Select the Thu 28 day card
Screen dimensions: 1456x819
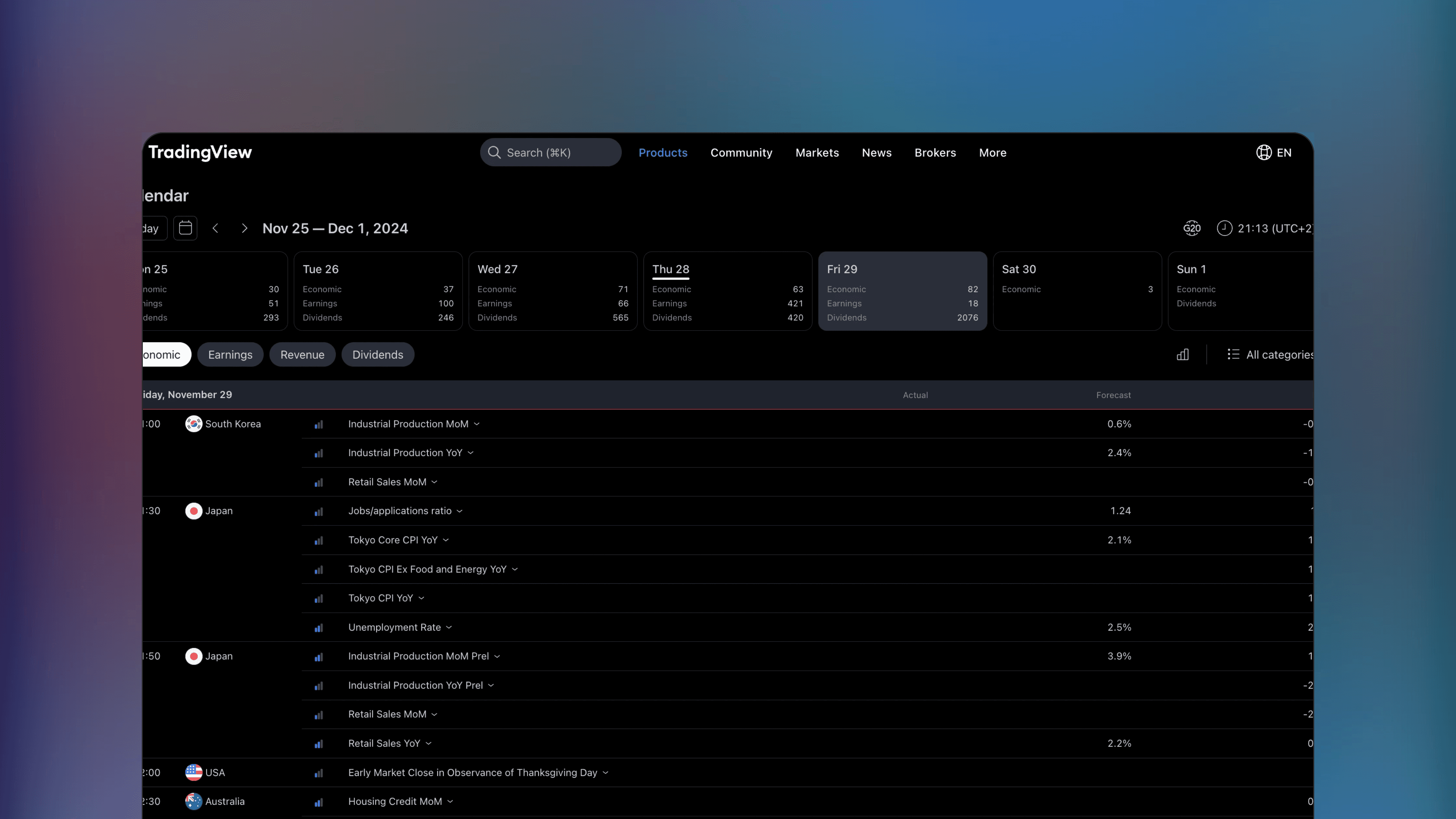[727, 291]
